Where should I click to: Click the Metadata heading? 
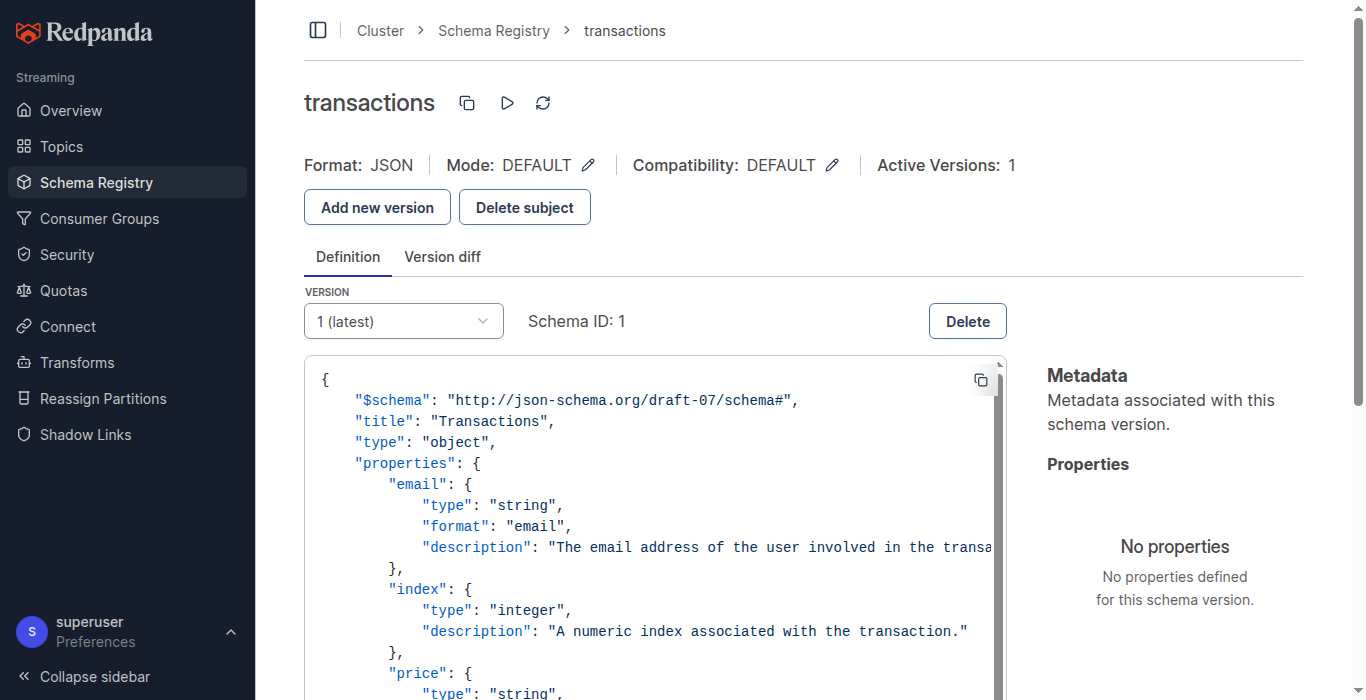[1087, 375]
